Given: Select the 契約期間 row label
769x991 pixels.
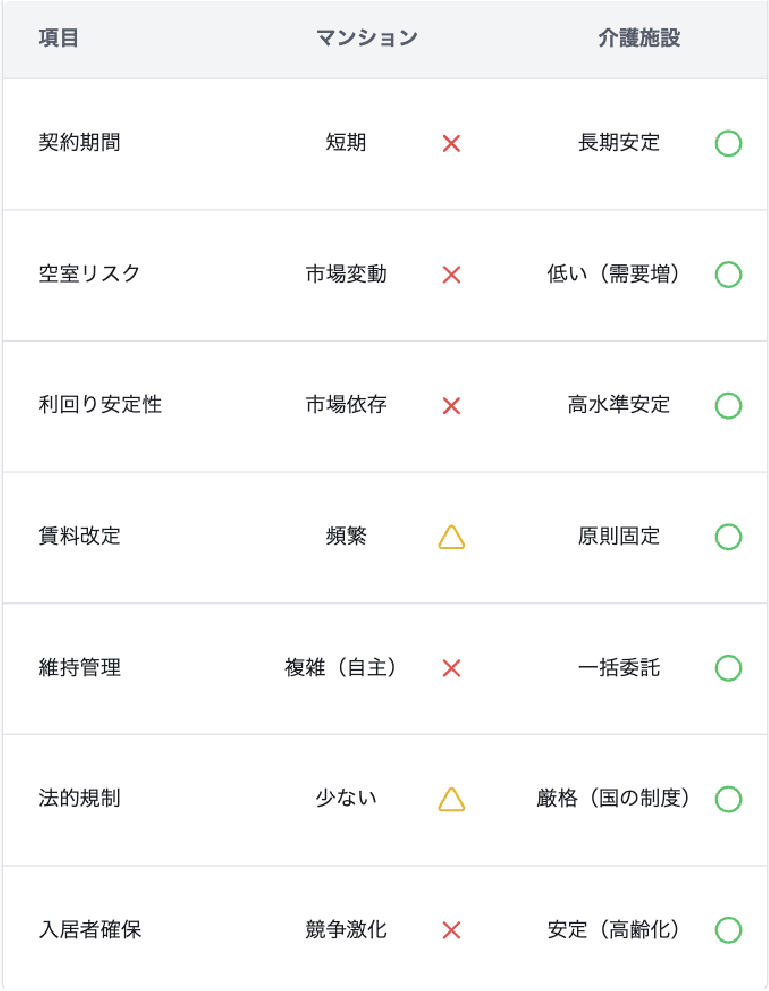Looking at the screenshot, I should 79,143.
